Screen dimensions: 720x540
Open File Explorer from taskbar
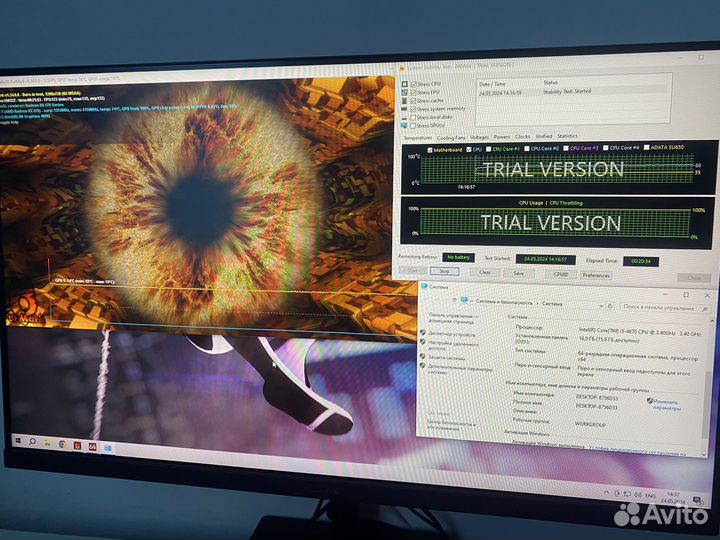[x=47, y=443]
